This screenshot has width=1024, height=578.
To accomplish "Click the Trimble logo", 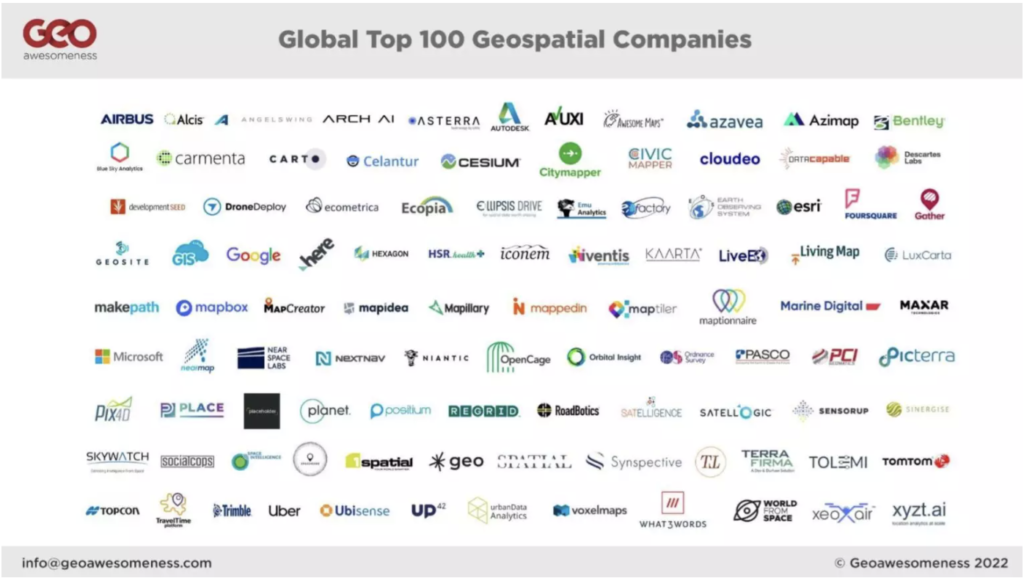I will click(232, 511).
